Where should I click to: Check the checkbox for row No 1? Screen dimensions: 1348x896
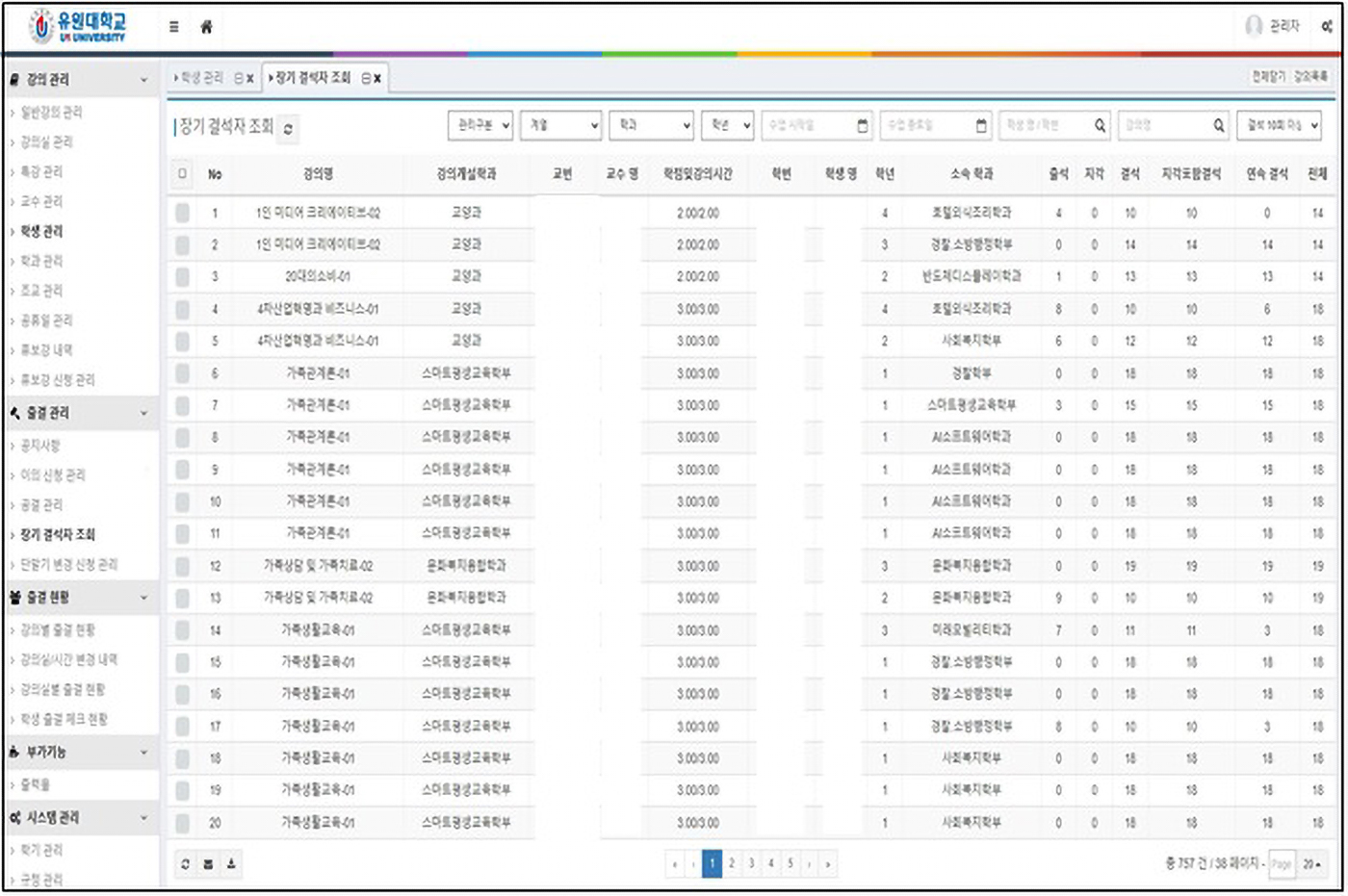[x=183, y=213]
